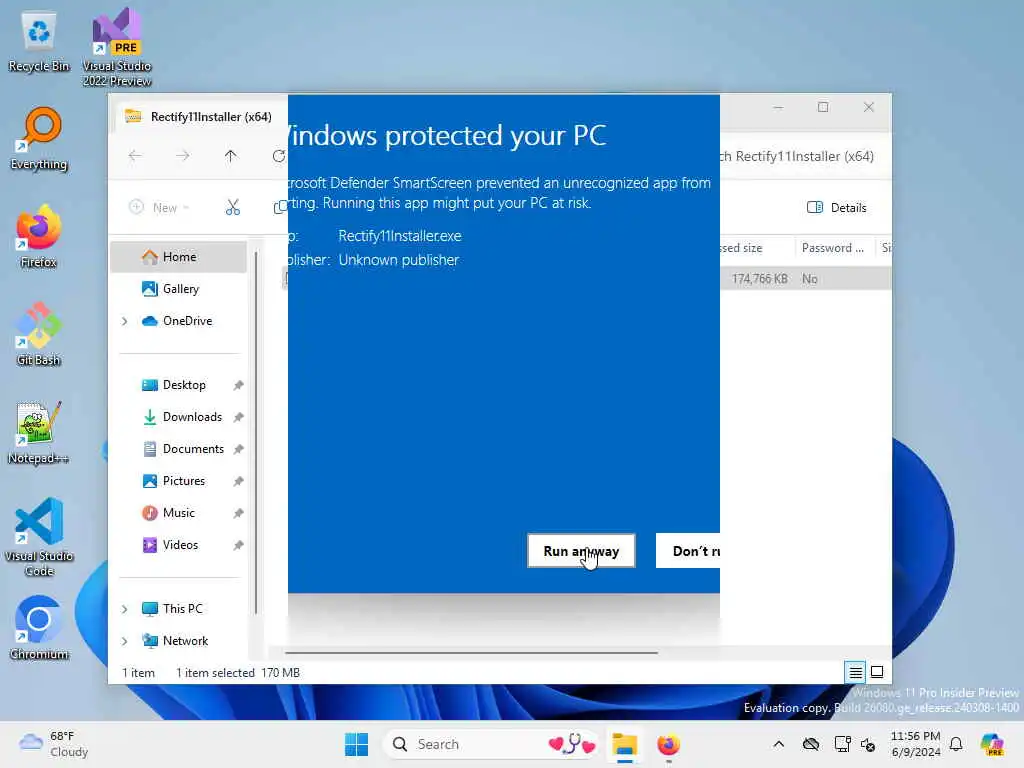1024x768 pixels.
Task: Open Notepad++ desktop shortcut
Action: (x=39, y=433)
